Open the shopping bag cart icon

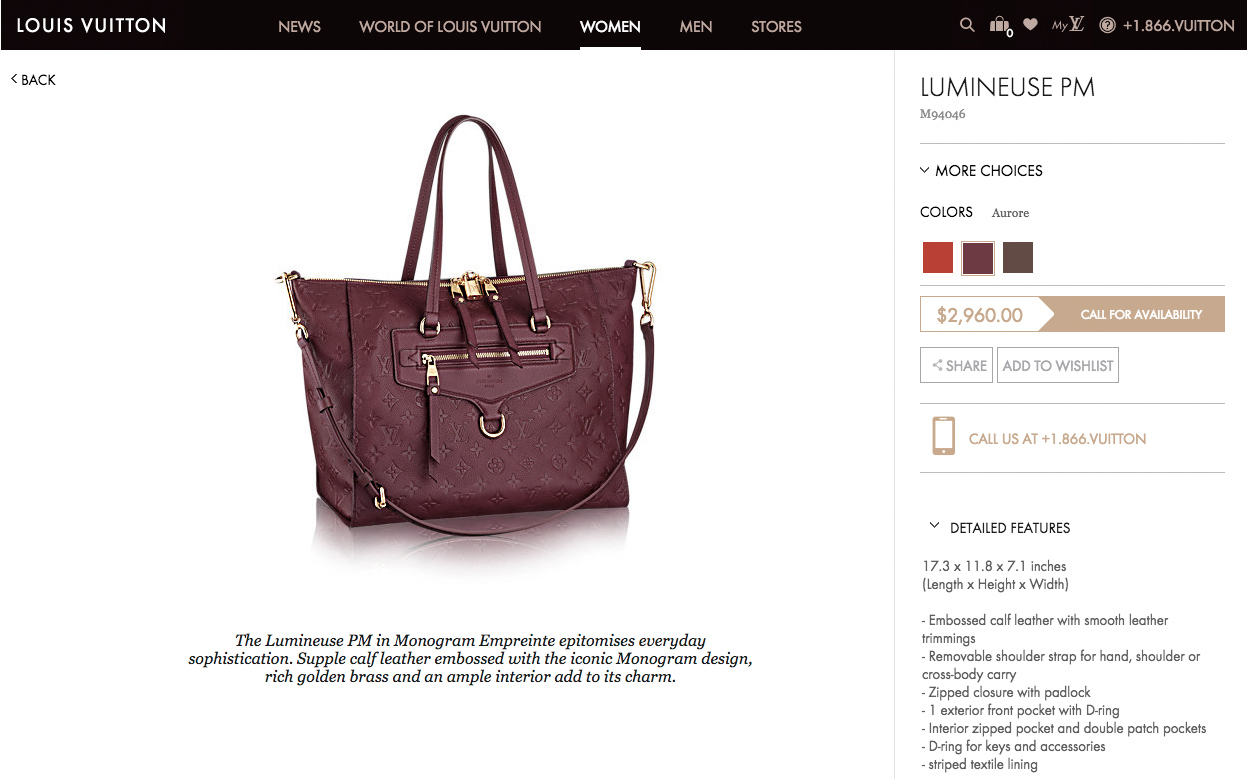click(999, 26)
